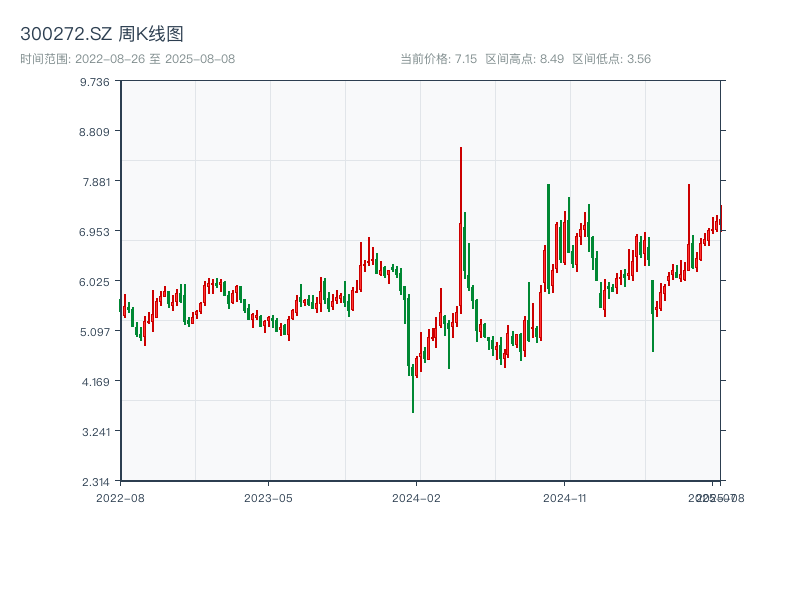Select the 当前价格 7.15 label
Viewport: 800px width, 600px height.
[438, 59]
